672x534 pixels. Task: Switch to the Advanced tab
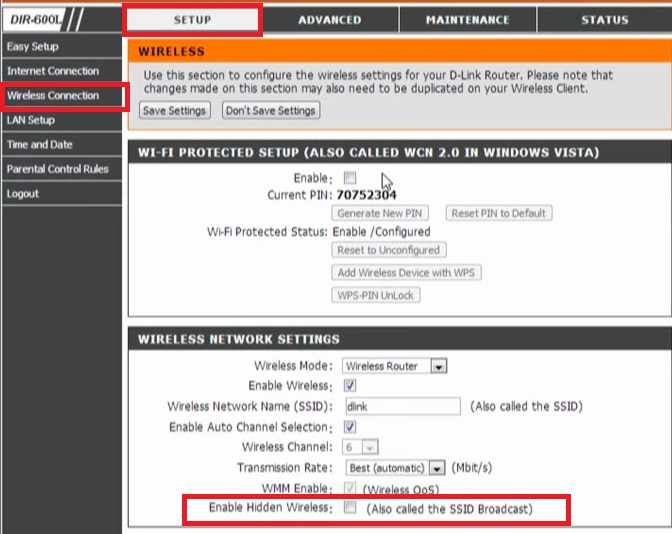click(x=330, y=20)
